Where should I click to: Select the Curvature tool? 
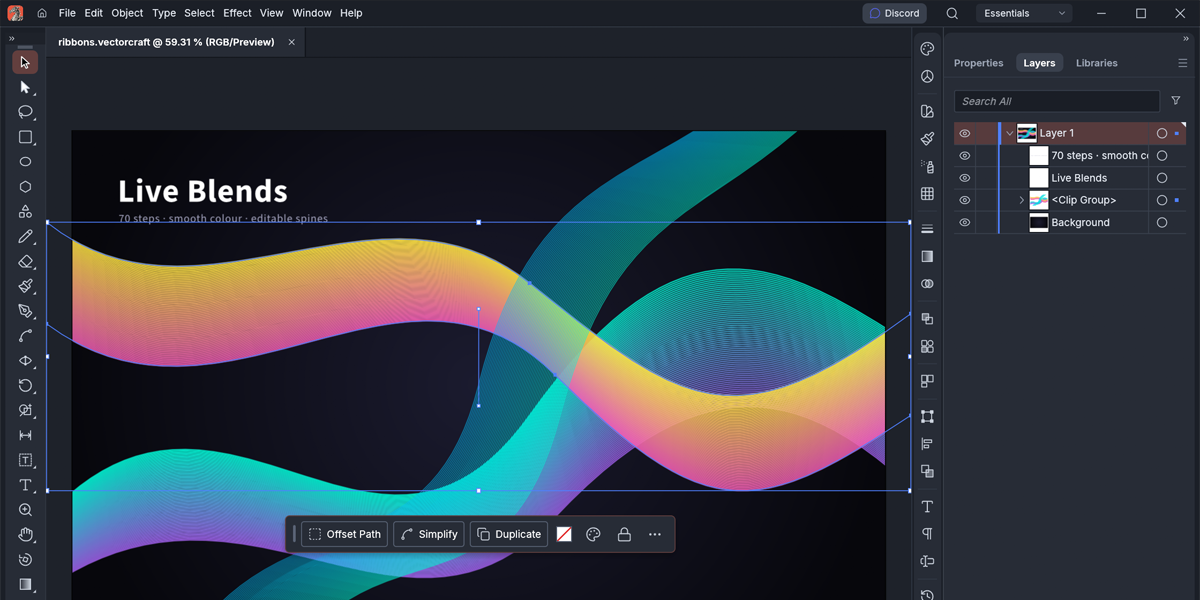pyautogui.click(x=25, y=336)
